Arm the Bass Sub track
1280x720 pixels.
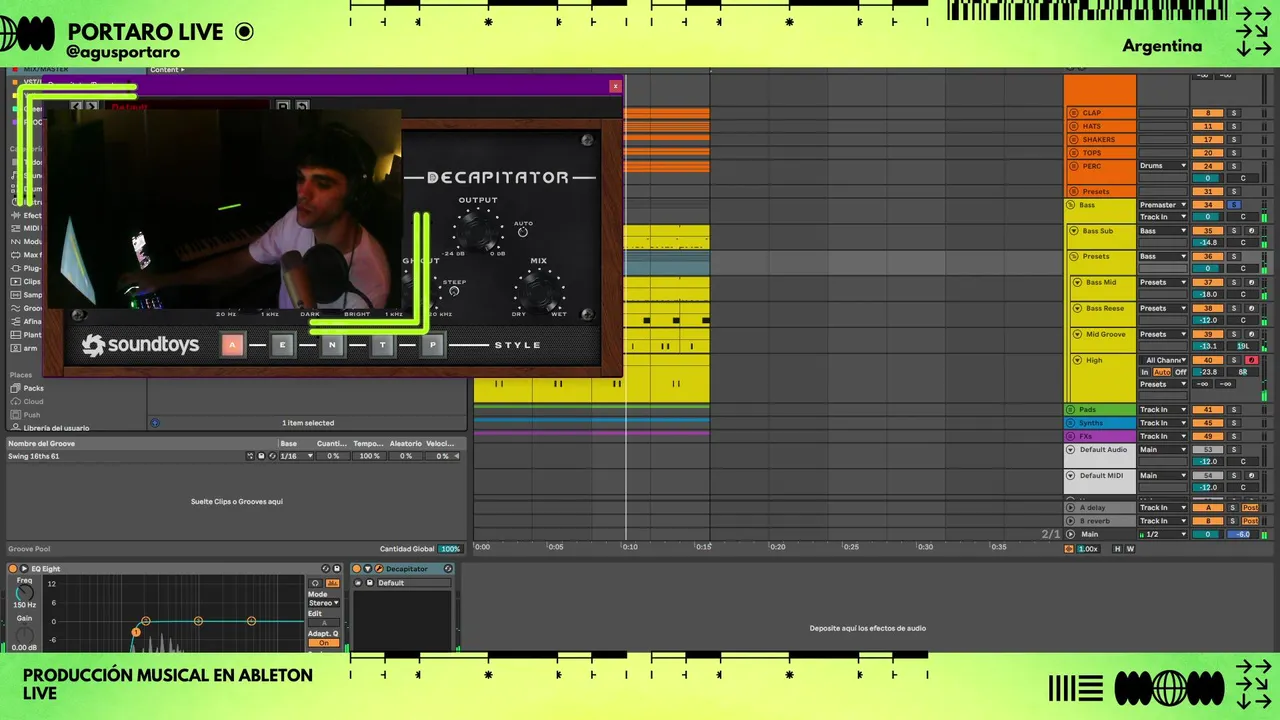click(x=1251, y=231)
